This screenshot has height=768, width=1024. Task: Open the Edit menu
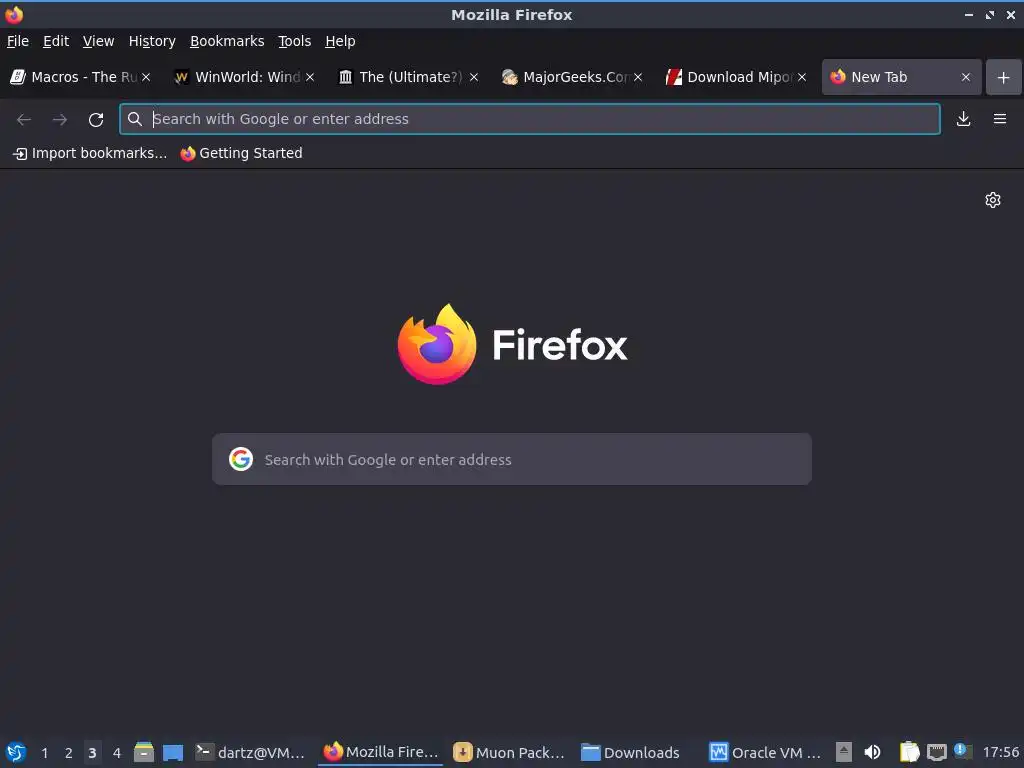56,41
